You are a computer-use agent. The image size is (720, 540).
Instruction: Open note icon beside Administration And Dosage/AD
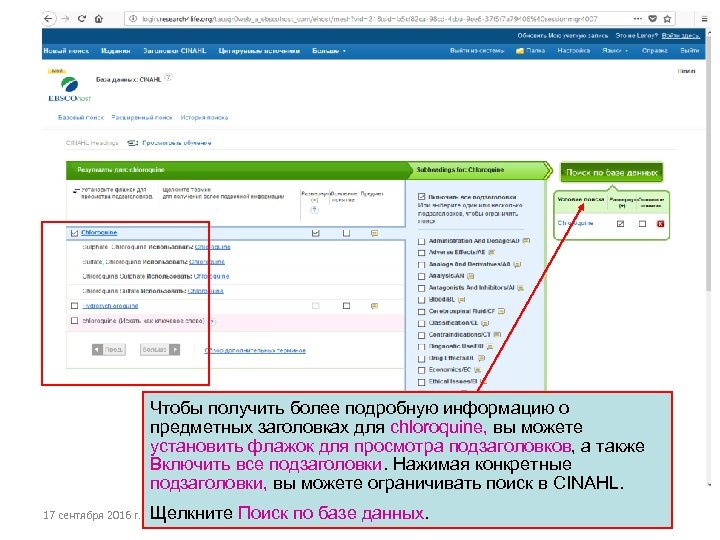pos(526,241)
